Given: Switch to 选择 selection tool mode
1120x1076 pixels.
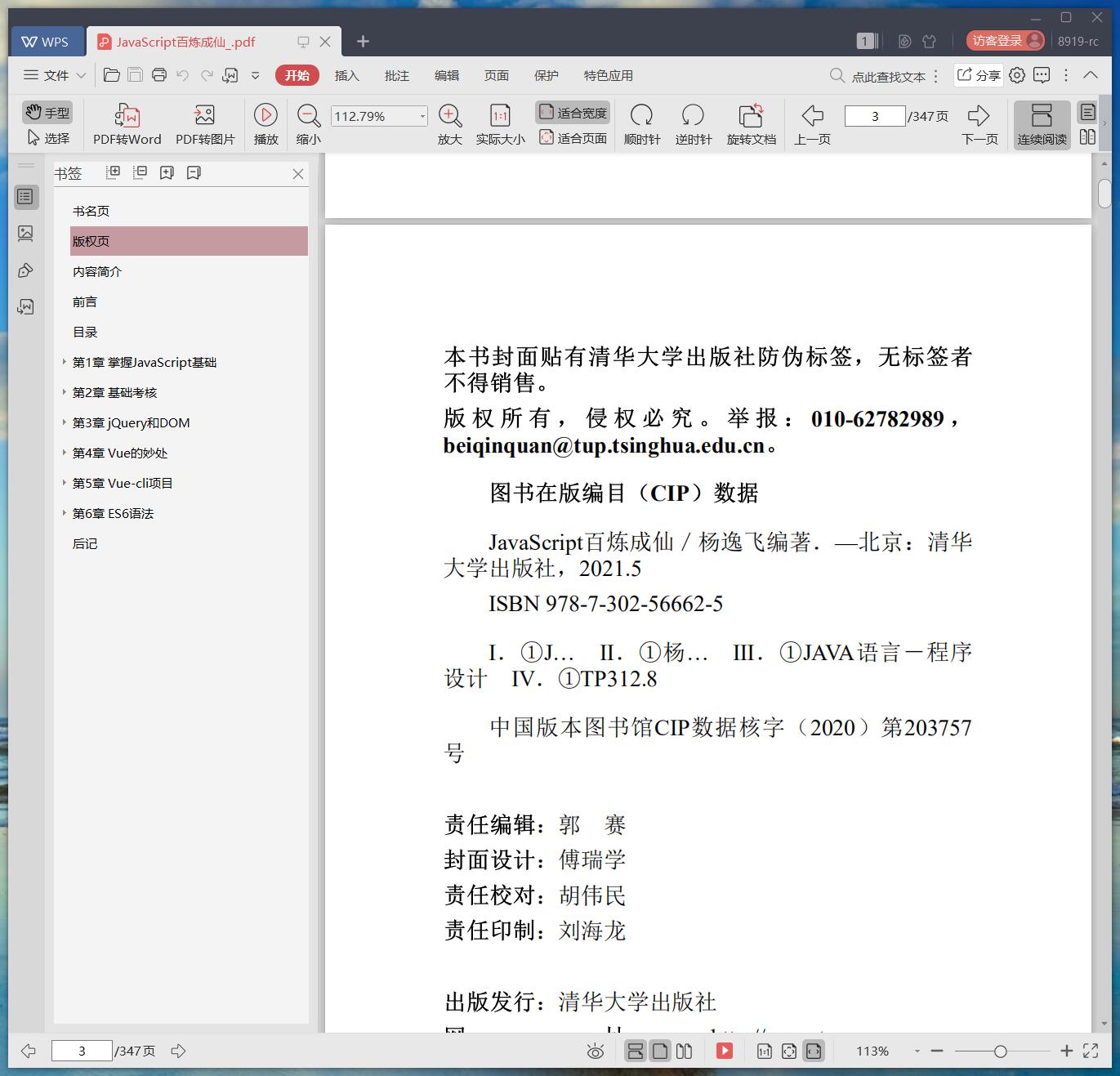Looking at the screenshot, I should (47, 138).
